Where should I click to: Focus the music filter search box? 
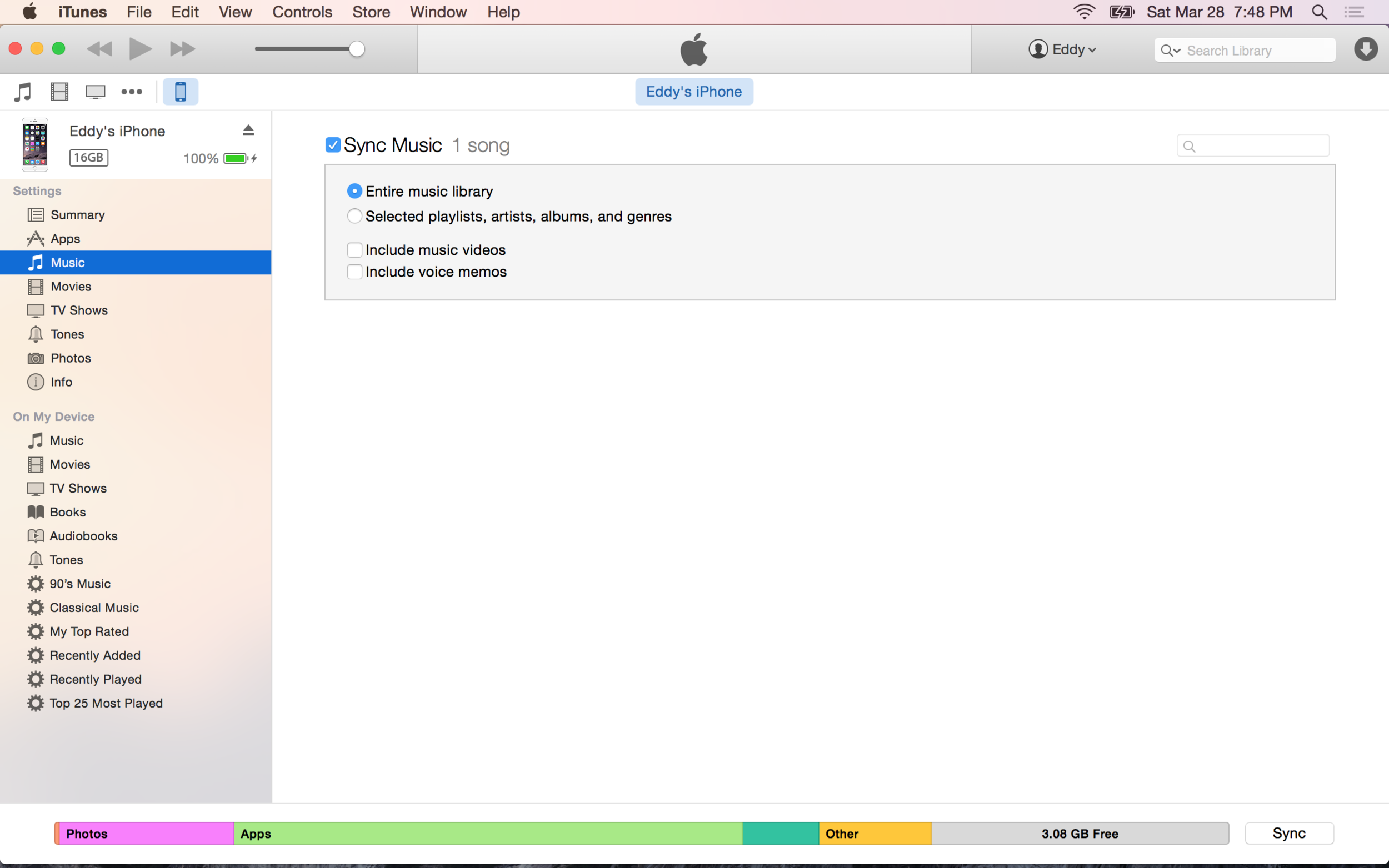(1253, 146)
